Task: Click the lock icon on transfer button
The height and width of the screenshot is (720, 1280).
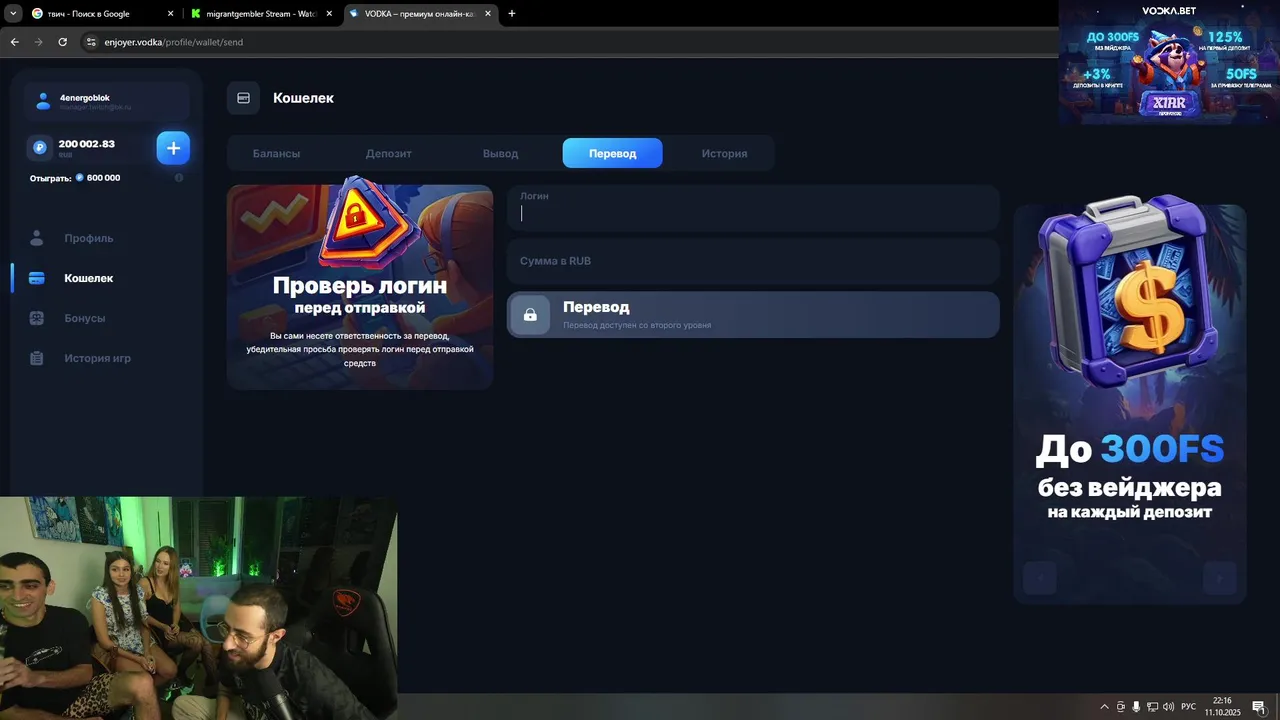Action: click(x=530, y=315)
